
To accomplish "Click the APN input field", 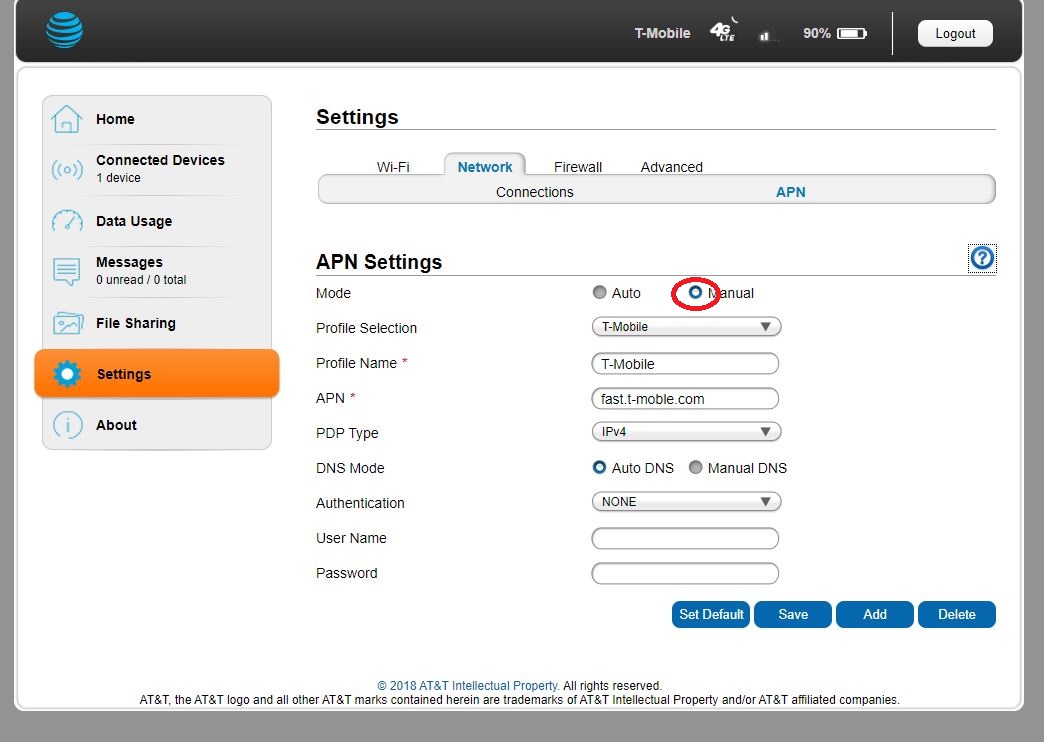I will point(684,398).
